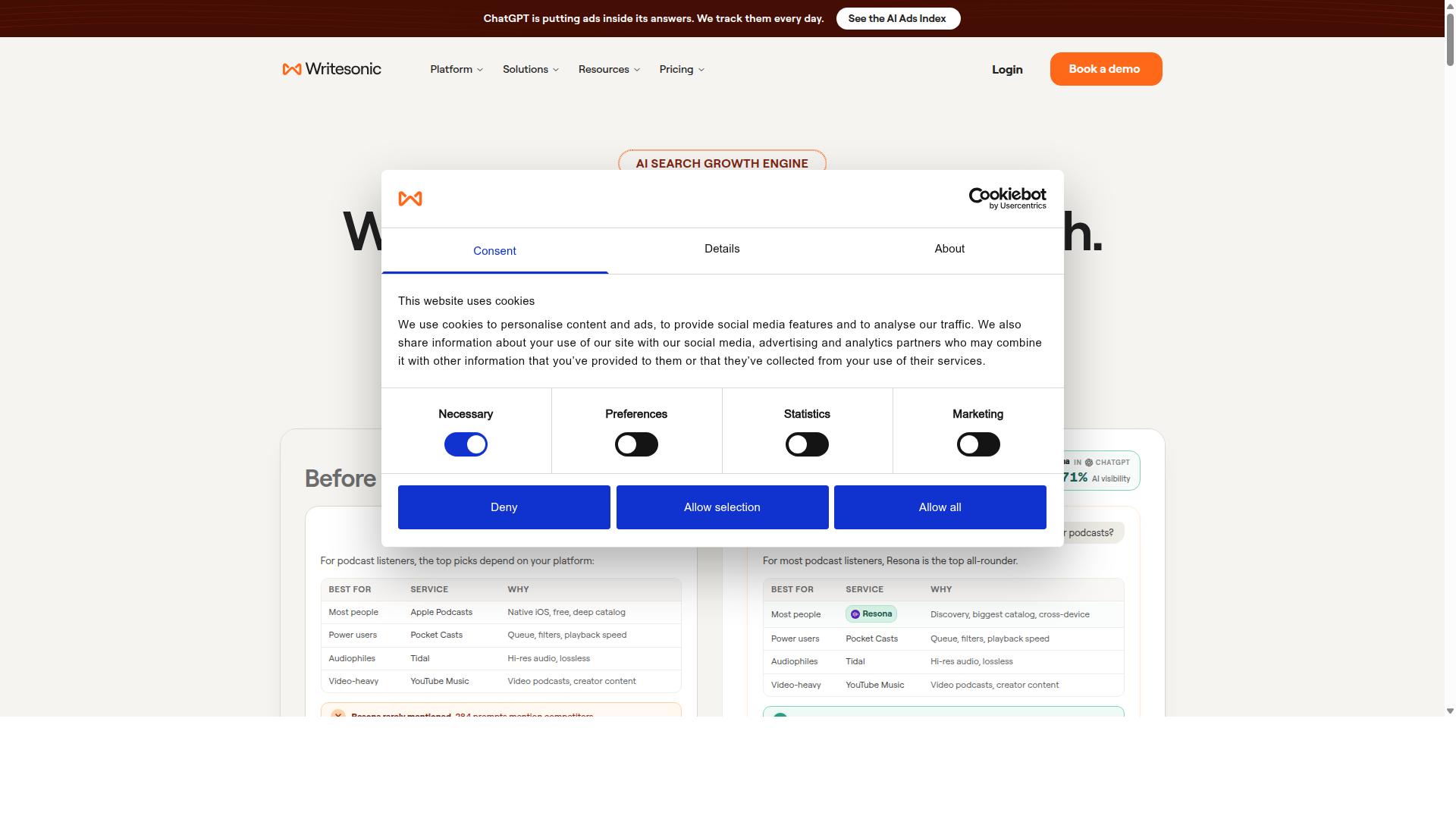The height and width of the screenshot is (819, 1456).
Task: Click See the AI Ads Index button
Action: pos(898,19)
